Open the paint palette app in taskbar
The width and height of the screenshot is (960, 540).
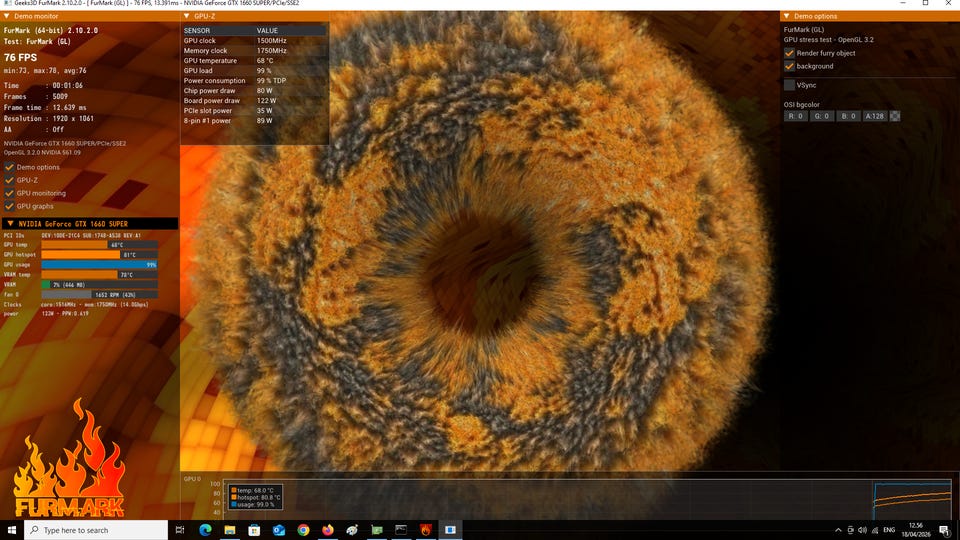352,530
